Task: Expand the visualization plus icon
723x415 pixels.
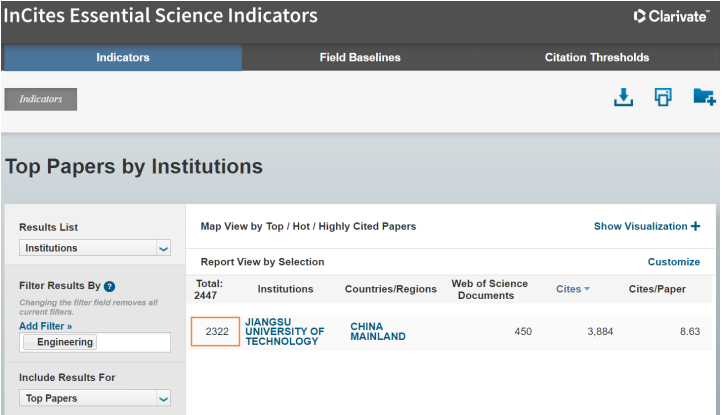Action: click(695, 226)
